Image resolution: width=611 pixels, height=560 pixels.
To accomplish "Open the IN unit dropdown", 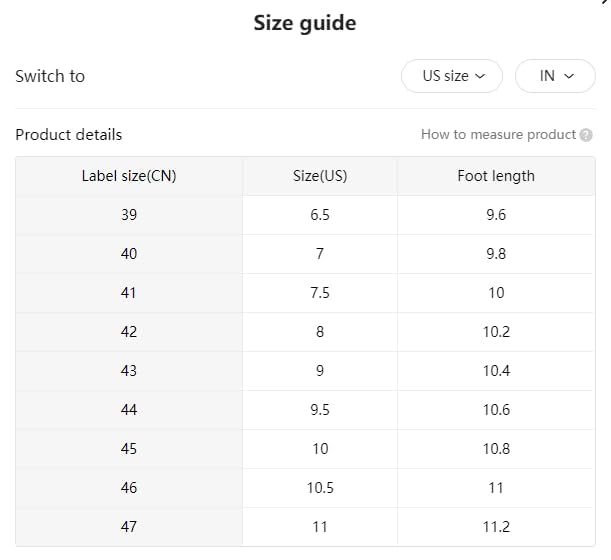I will coord(556,76).
